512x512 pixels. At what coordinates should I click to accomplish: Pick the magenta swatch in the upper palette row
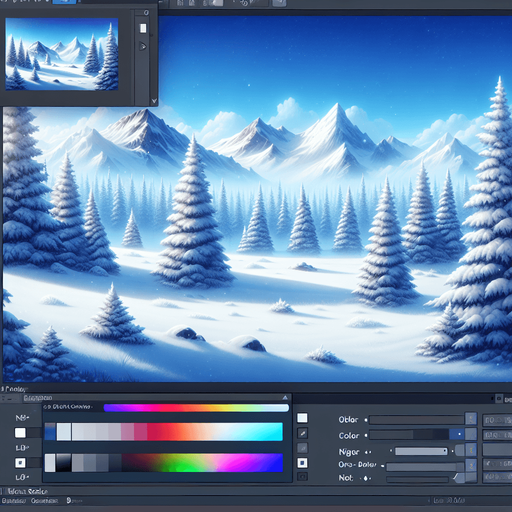click(x=140, y=432)
